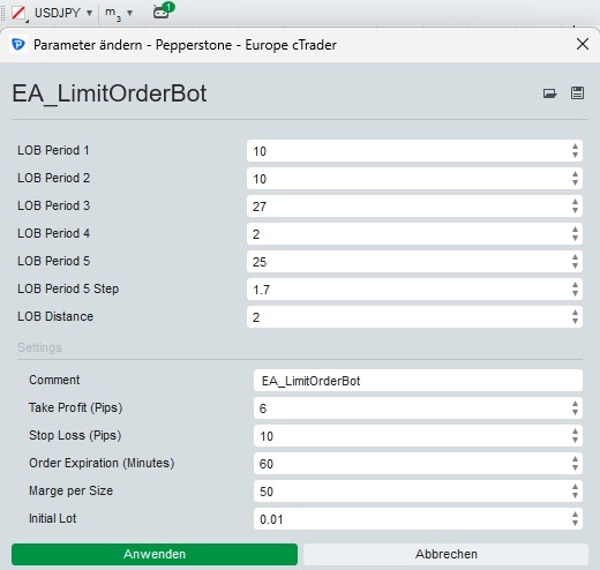
Task: Click the LOB Distance value field
Action: click(x=415, y=317)
